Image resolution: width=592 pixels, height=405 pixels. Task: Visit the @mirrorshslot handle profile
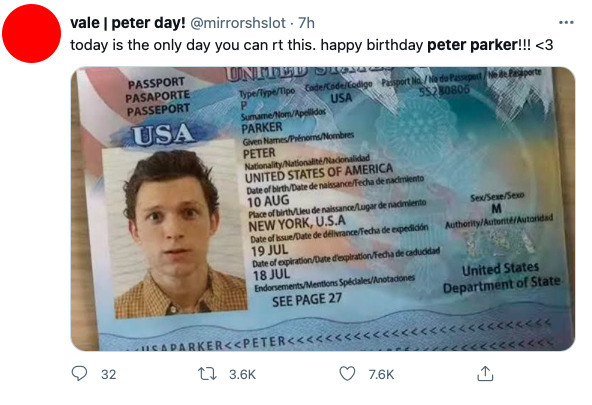(238, 23)
